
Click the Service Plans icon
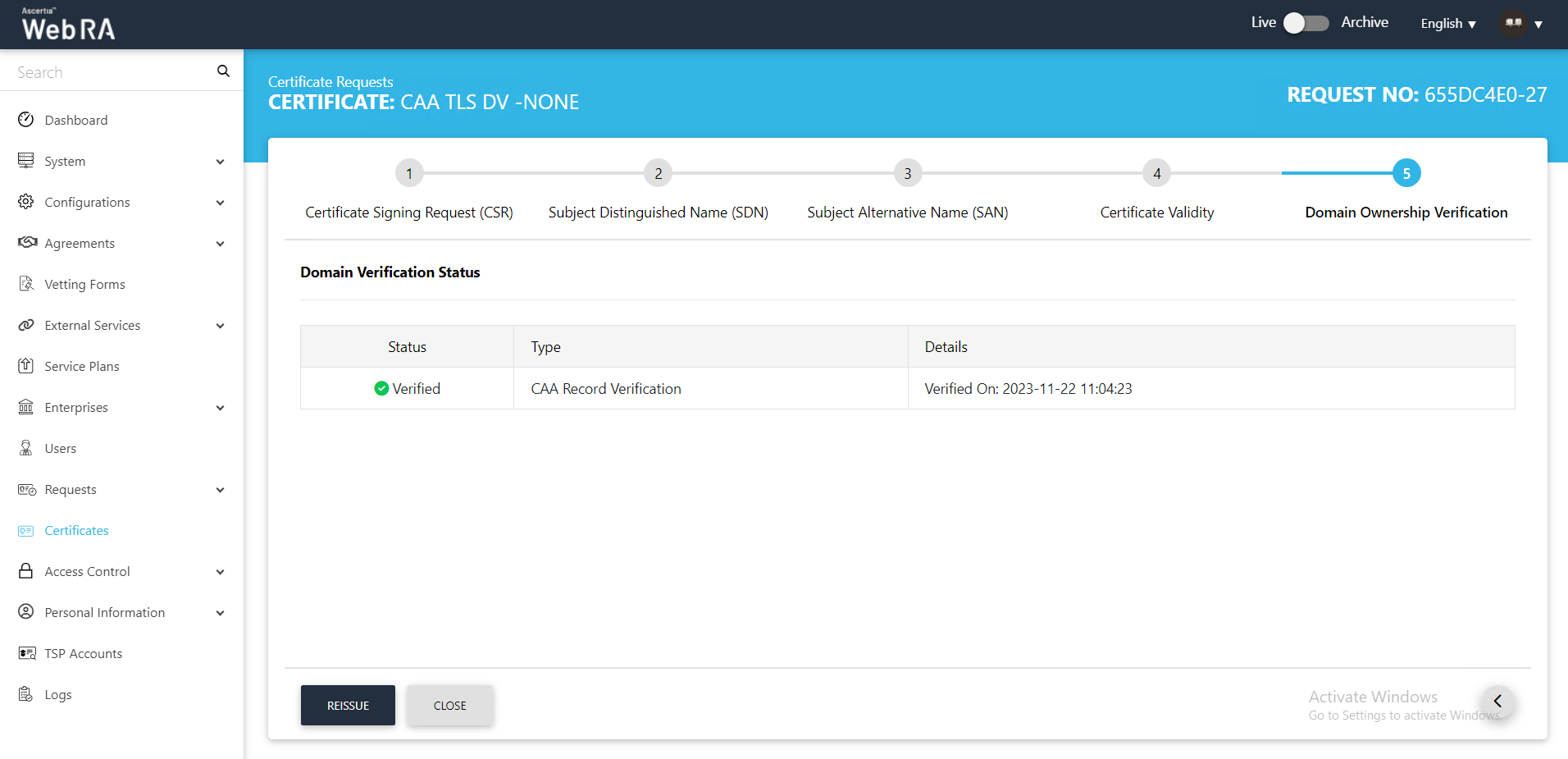coord(26,366)
